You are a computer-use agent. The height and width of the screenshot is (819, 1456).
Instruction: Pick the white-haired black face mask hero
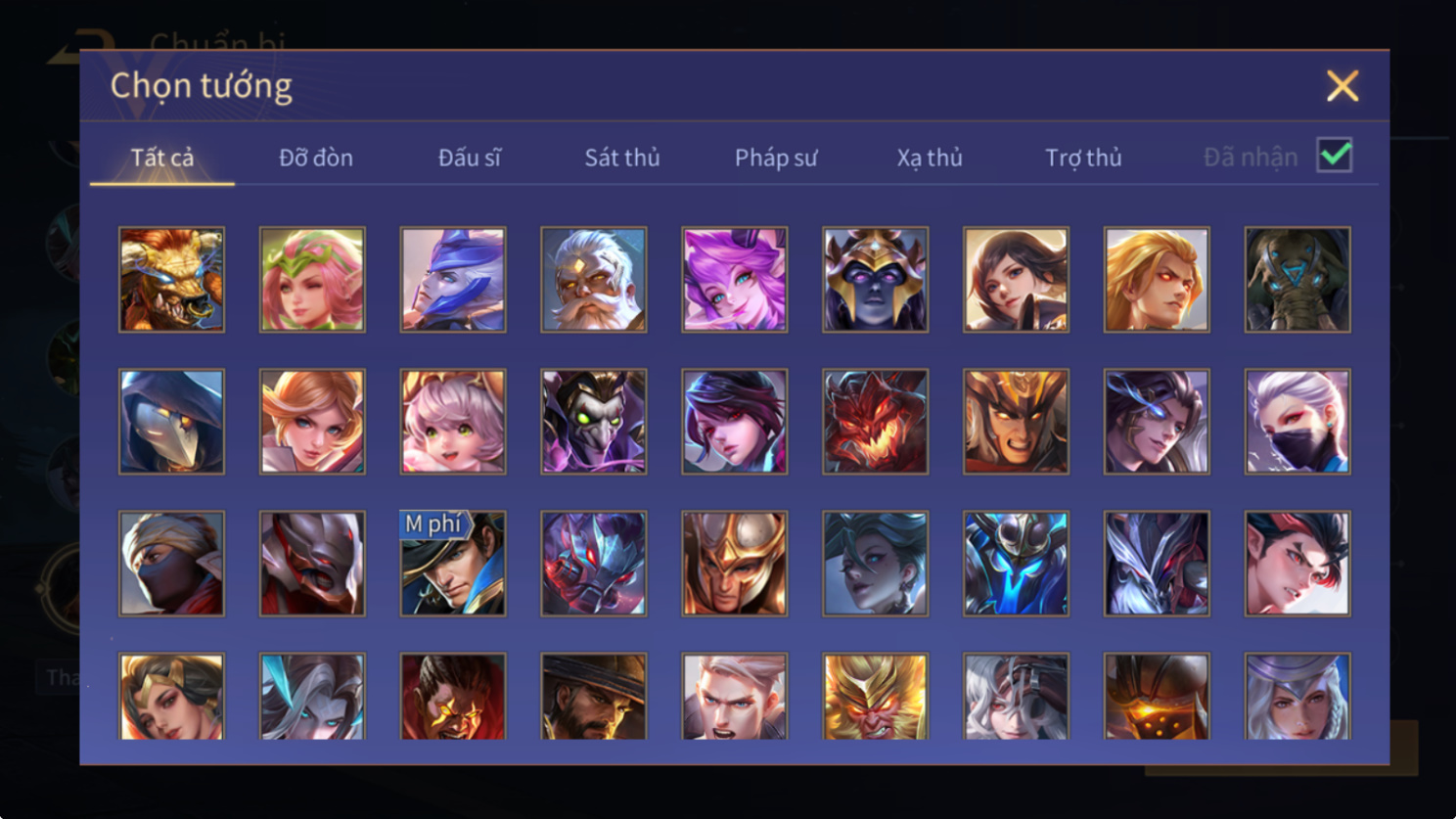point(1297,422)
